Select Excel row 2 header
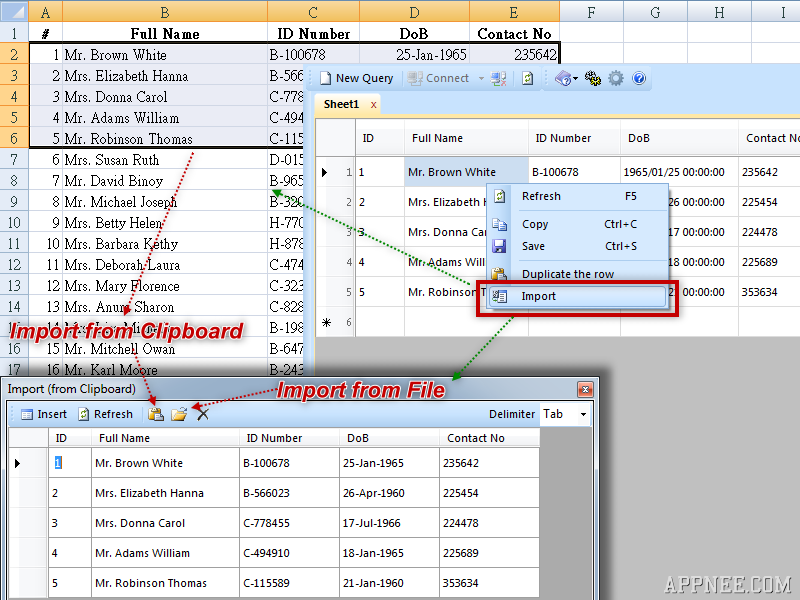This screenshot has height=600, width=800. [14, 54]
